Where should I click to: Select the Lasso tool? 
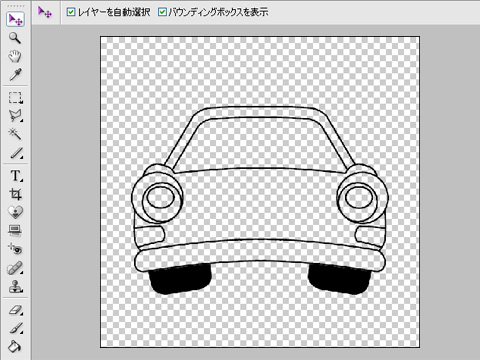(15, 116)
